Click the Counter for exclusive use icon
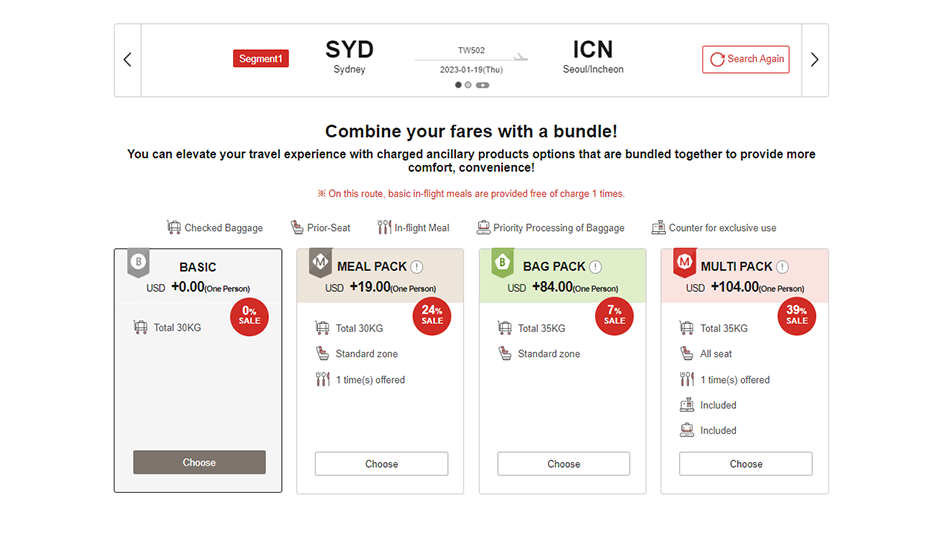Screen dimensions: 938x537 658,228
